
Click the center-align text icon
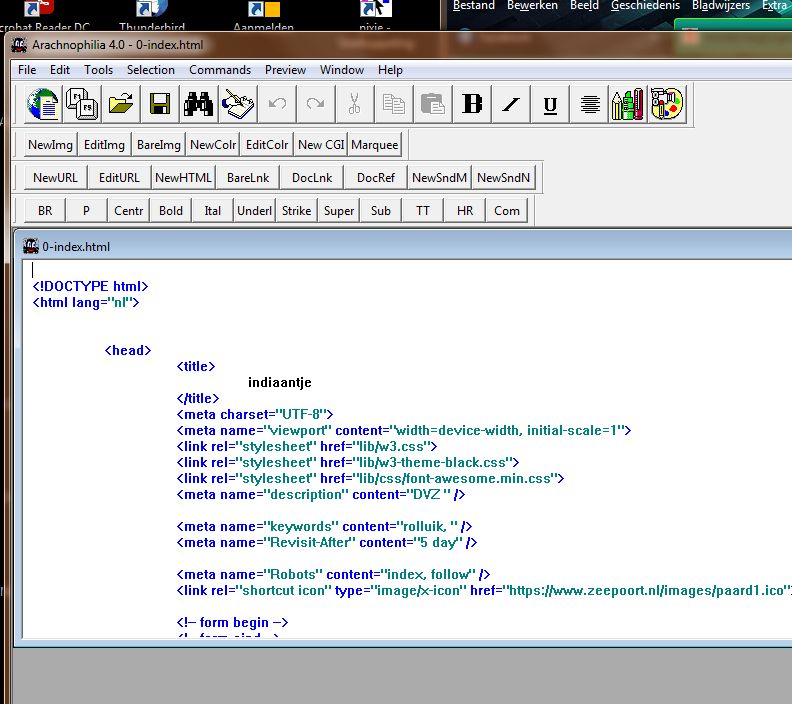point(590,104)
